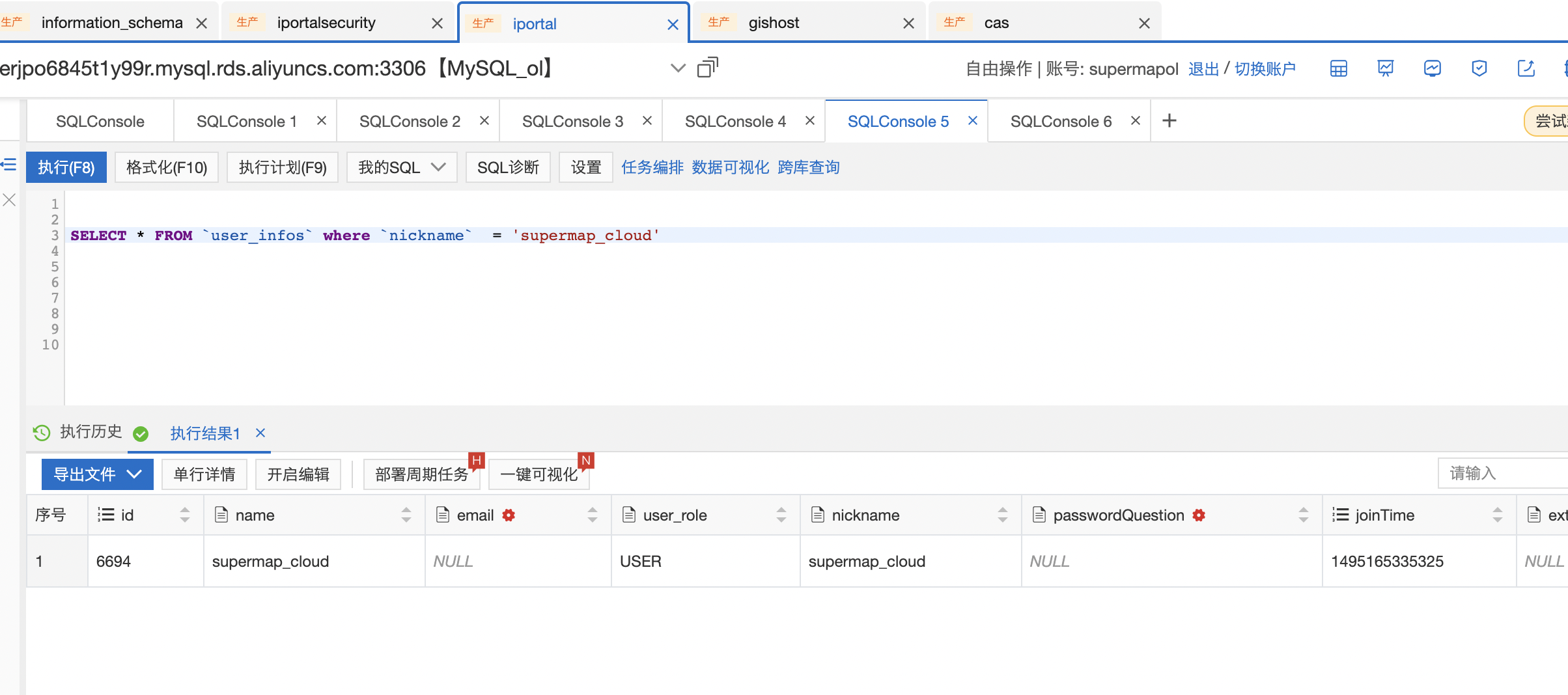Click the green success status icon
The image size is (1568, 695).
pos(141,433)
